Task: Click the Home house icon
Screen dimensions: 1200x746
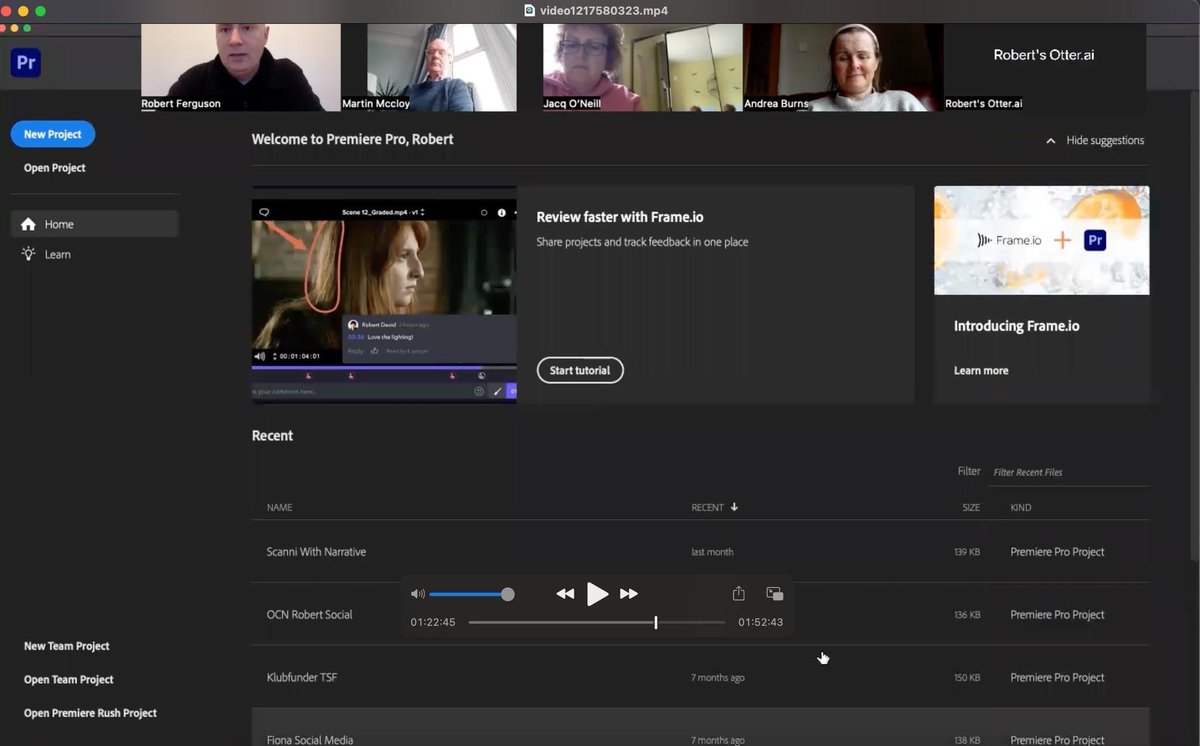Action: point(28,224)
